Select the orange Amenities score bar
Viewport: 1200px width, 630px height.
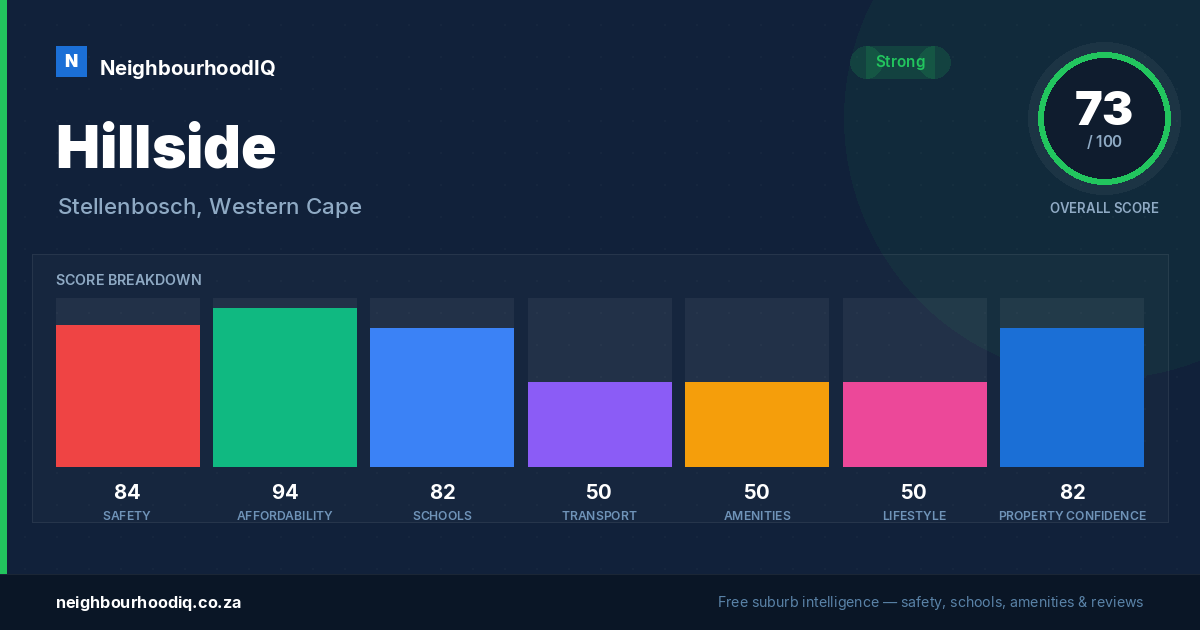tap(757, 424)
